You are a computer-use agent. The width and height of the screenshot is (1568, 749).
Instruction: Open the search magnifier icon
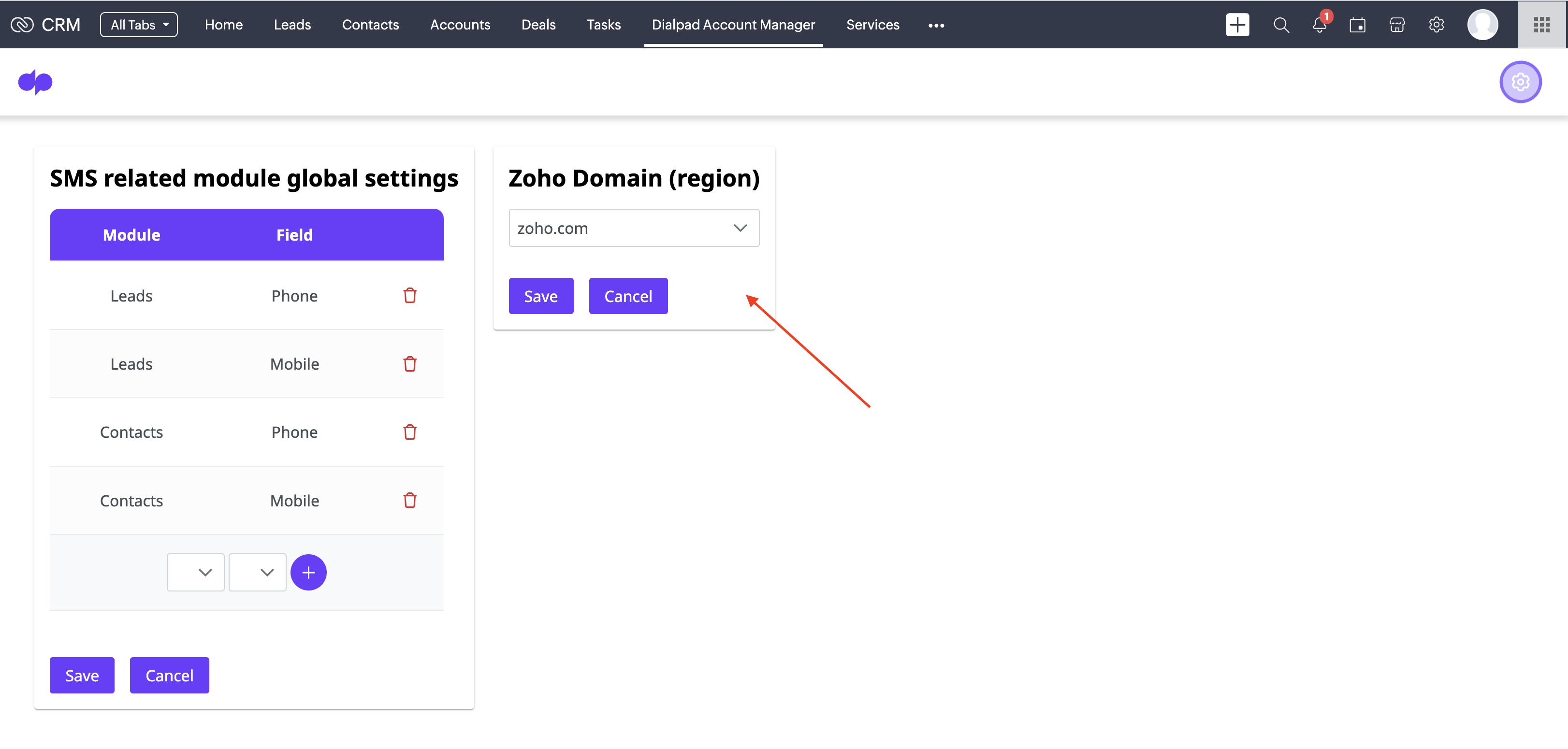pyautogui.click(x=1281, y=25)
